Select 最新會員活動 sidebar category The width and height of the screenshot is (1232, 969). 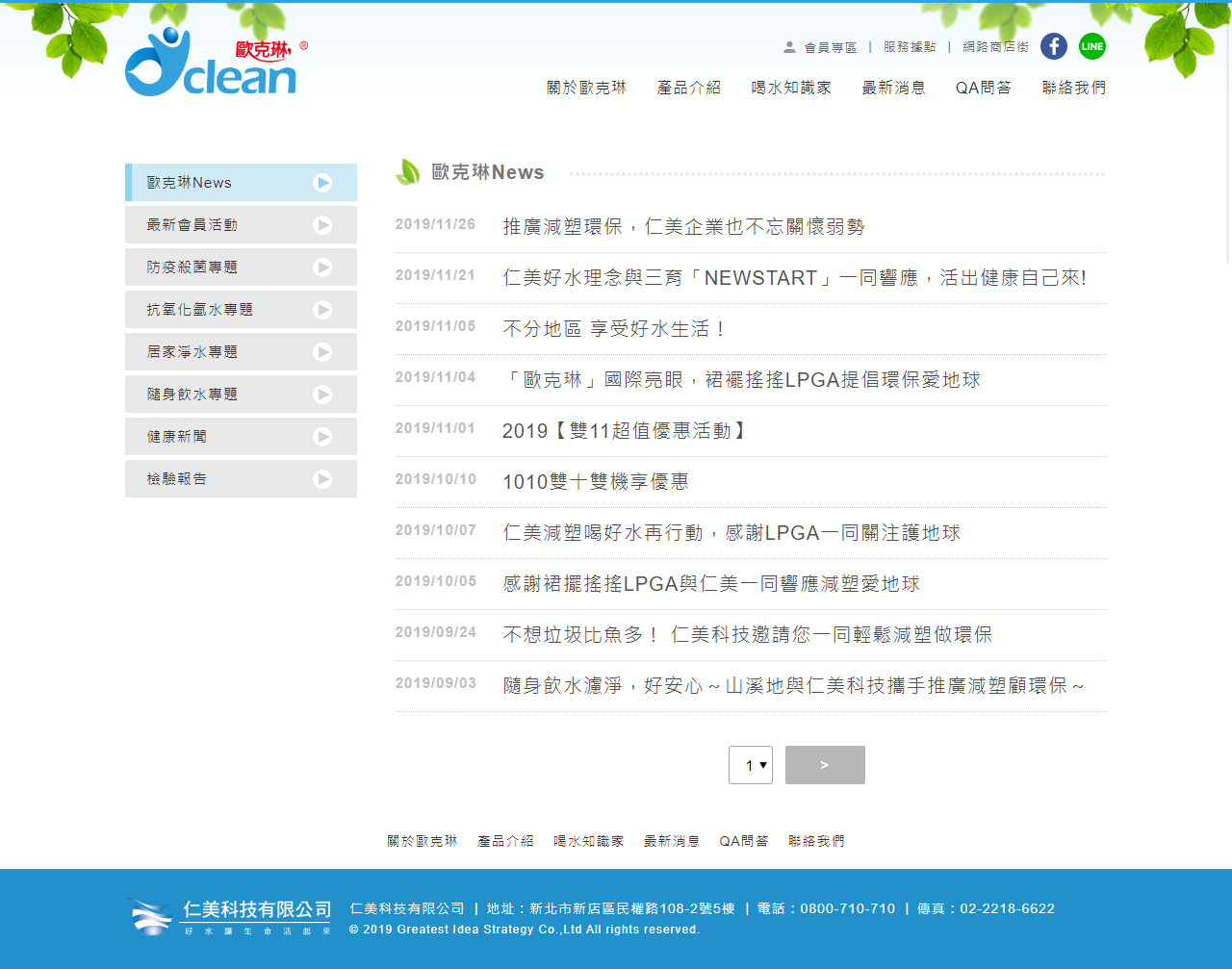click(x=241, y=225)
